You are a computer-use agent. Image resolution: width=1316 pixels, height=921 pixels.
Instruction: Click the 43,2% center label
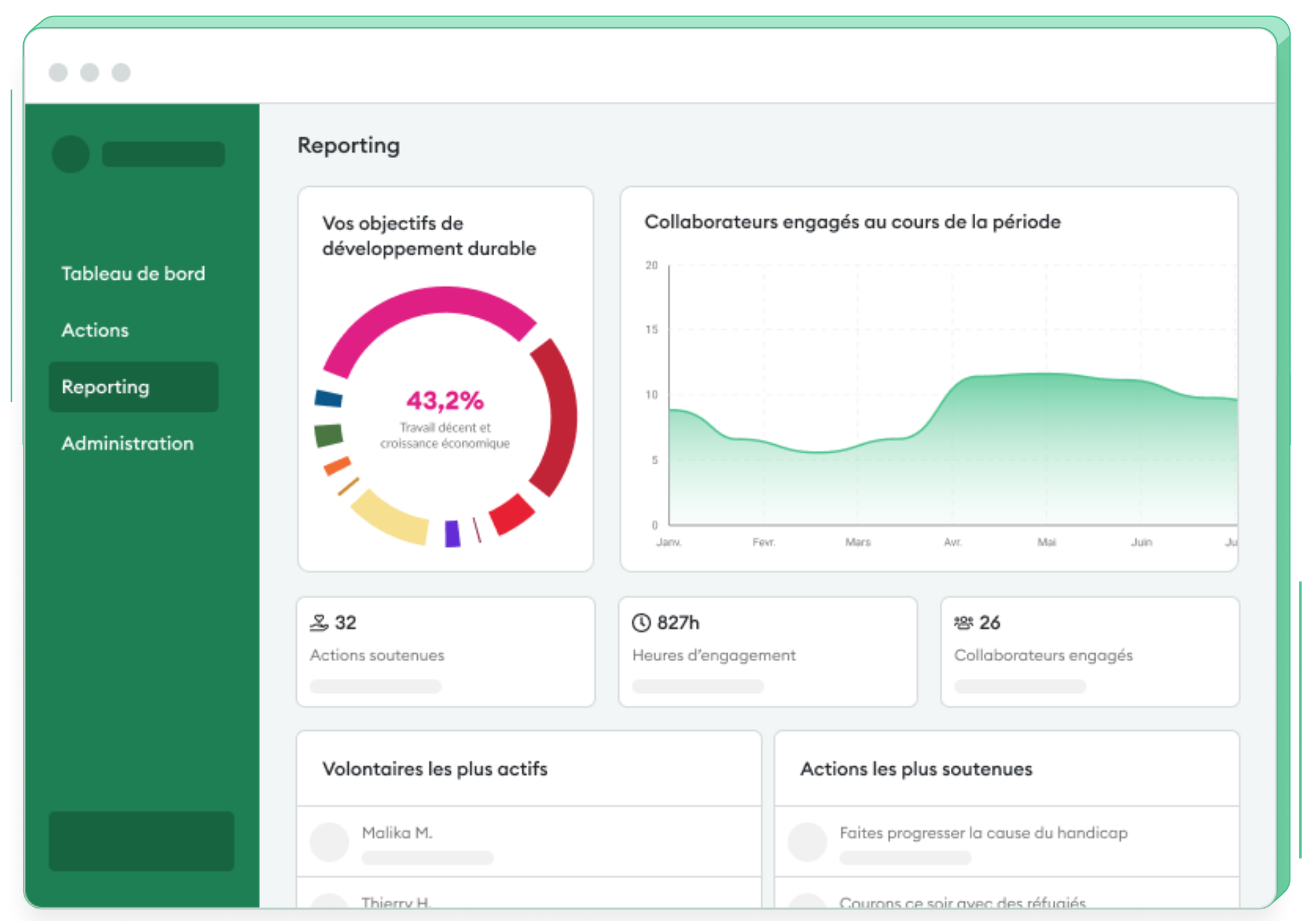(446, 399)
